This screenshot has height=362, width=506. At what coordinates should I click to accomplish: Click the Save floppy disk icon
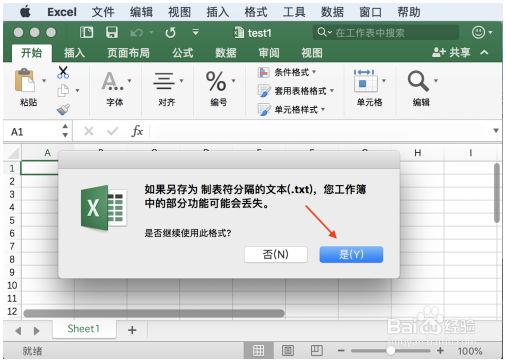pos(112,32)
